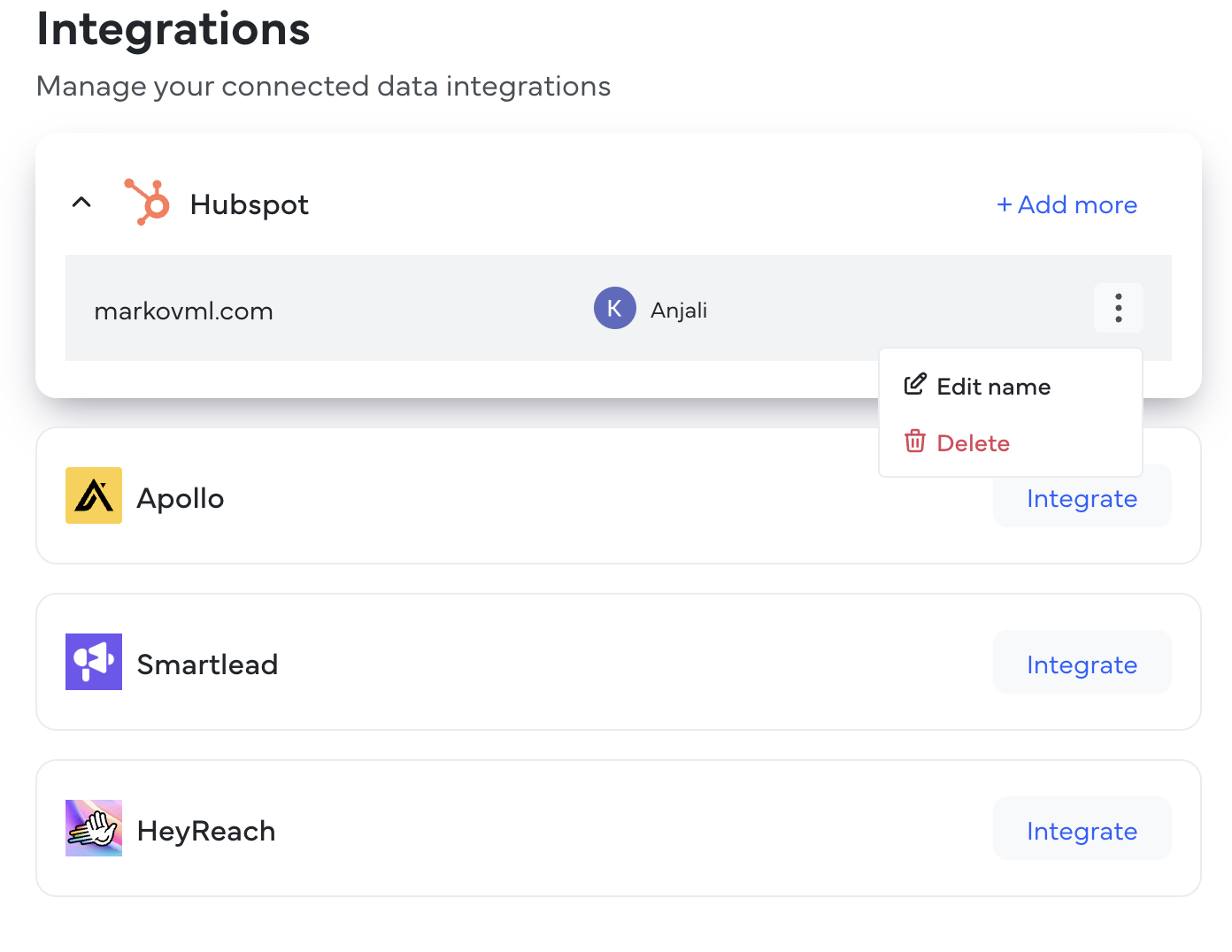Click the Anjali user avatar K

click(x=614, y=308)
